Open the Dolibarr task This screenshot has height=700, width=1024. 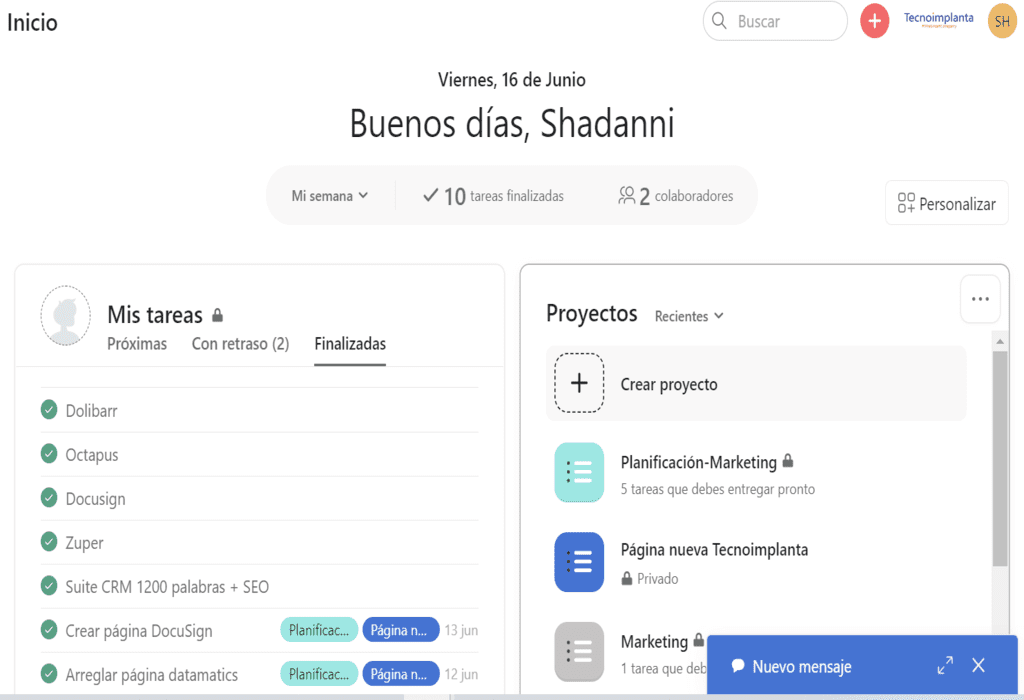click(91, 411)
